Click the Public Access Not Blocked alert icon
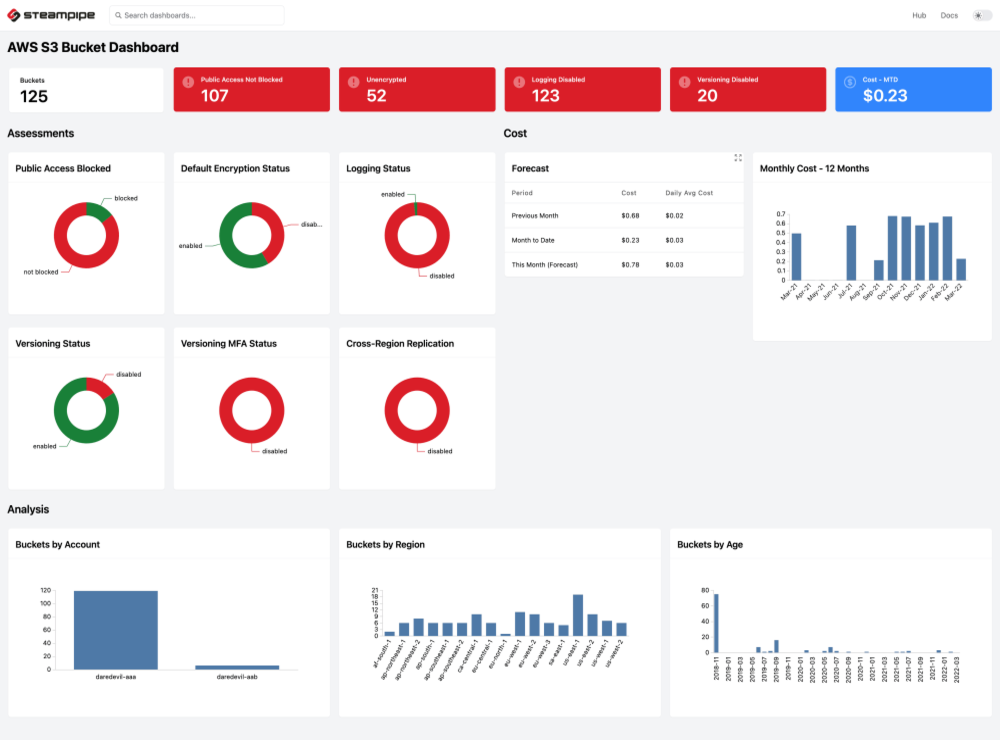 [x=187, y=82]
